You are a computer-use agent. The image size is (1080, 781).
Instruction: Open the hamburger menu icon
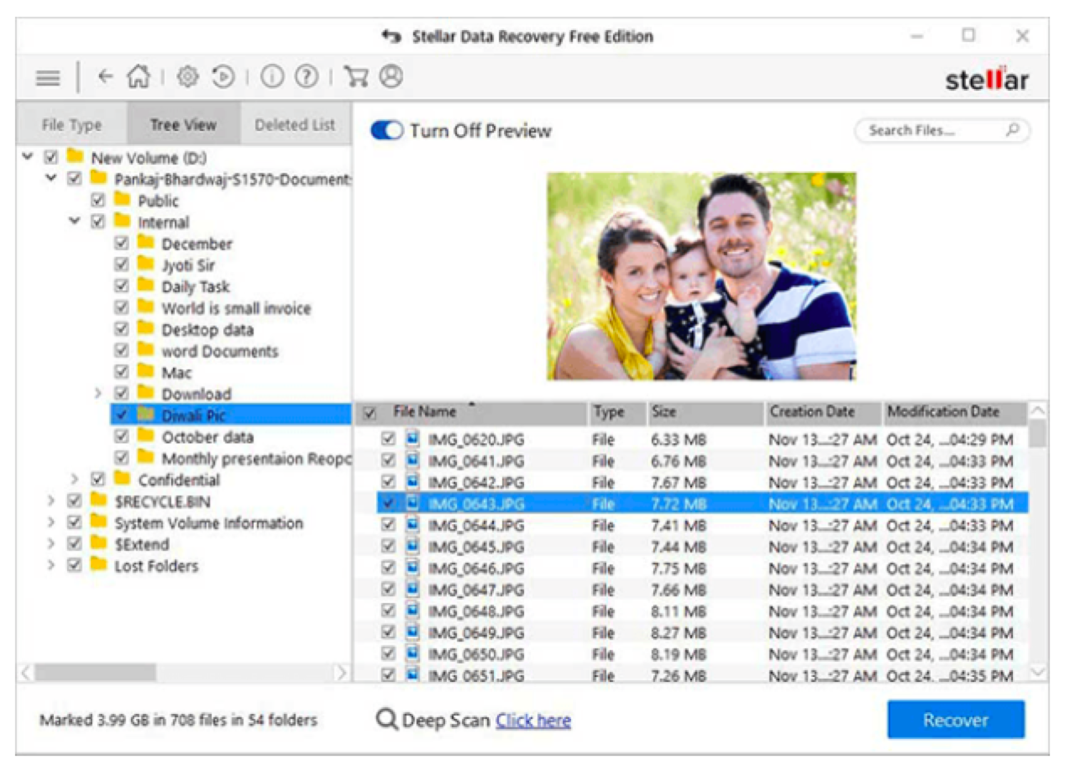pyautogui.click(x=48, y=78)
